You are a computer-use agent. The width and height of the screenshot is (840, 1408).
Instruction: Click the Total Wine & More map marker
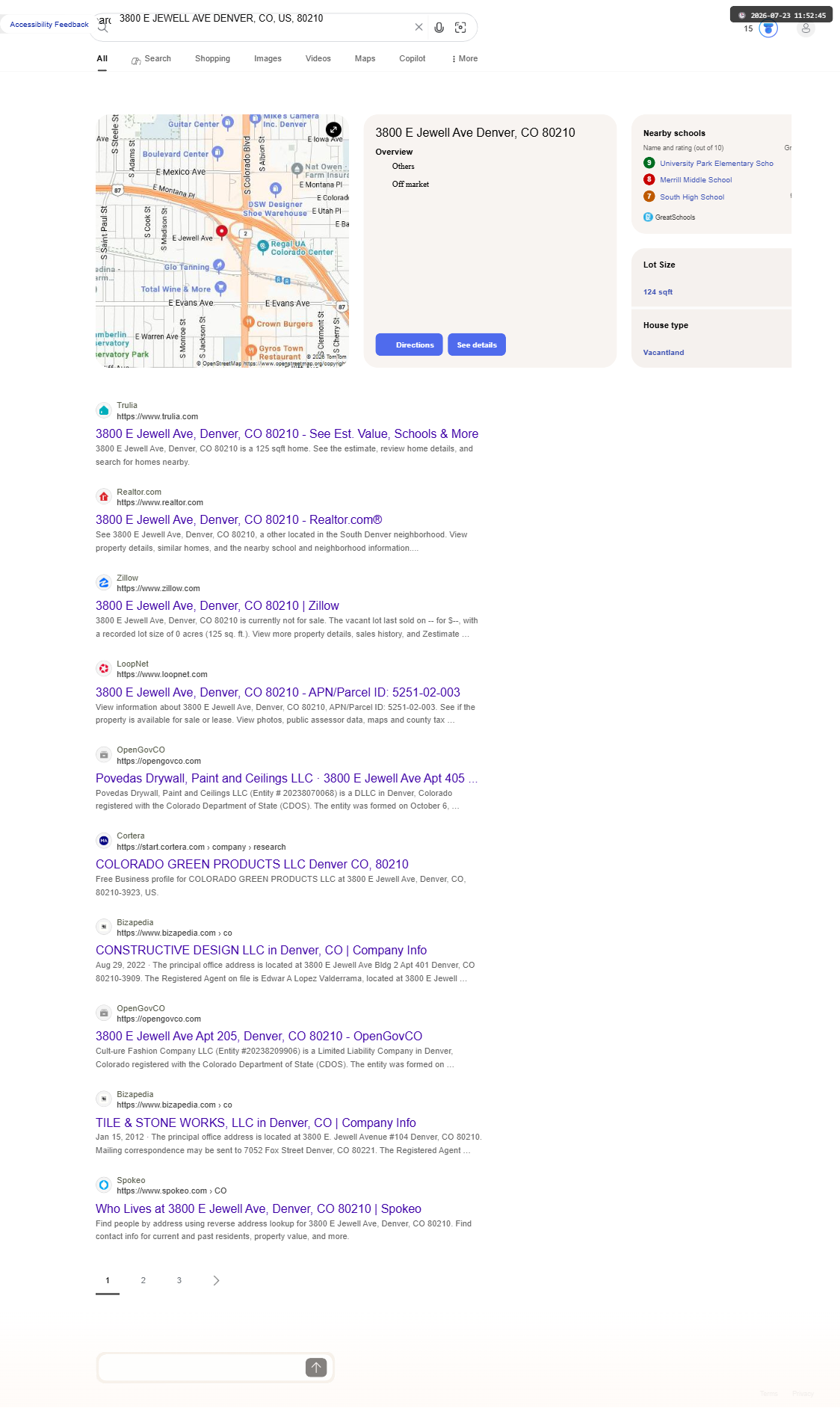coord(220,288)
